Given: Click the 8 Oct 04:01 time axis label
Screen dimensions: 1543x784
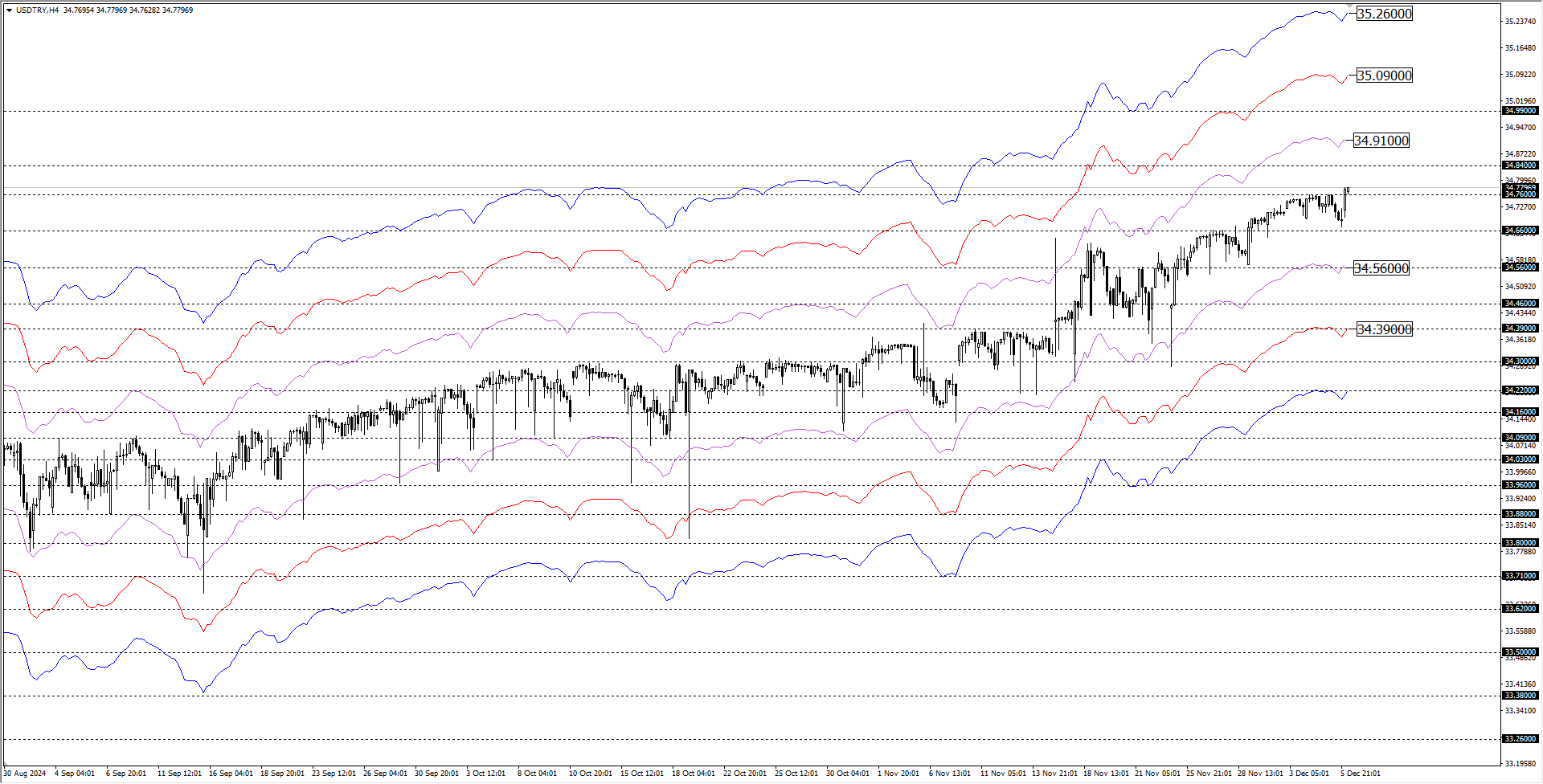Looking at the screenshot, I should 538,774.
